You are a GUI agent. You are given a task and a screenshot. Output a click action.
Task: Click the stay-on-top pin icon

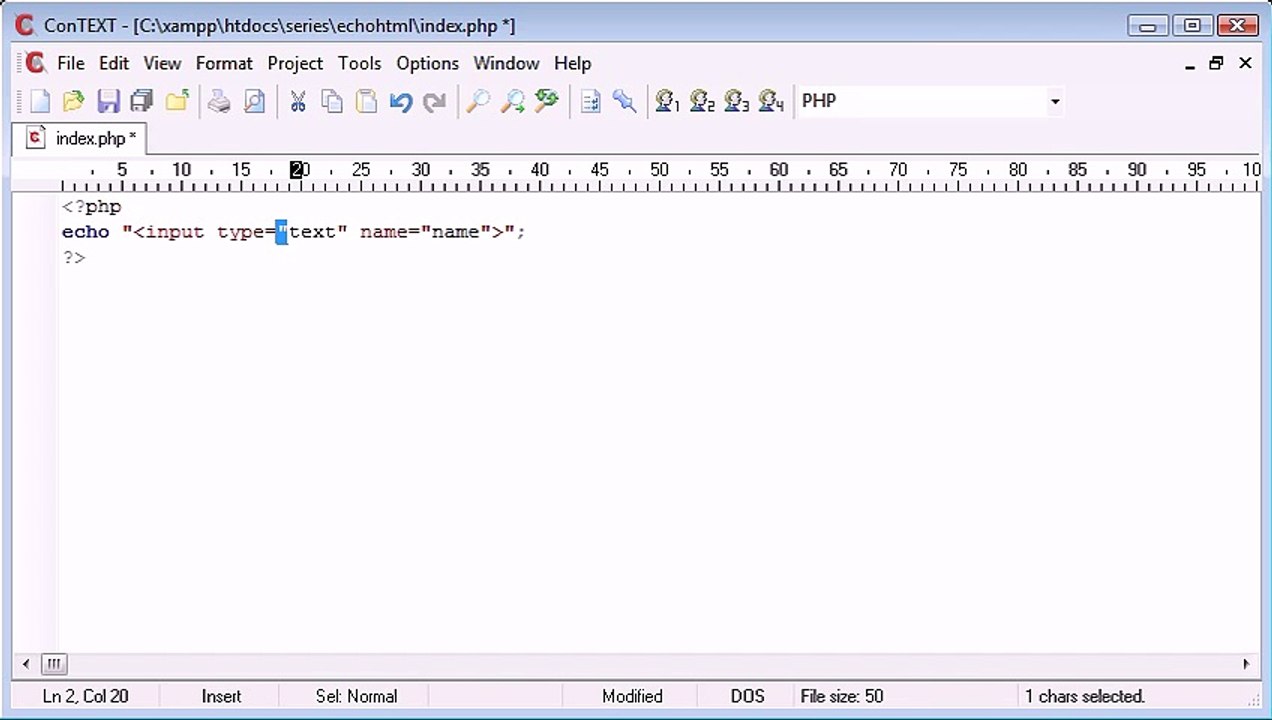625,101
